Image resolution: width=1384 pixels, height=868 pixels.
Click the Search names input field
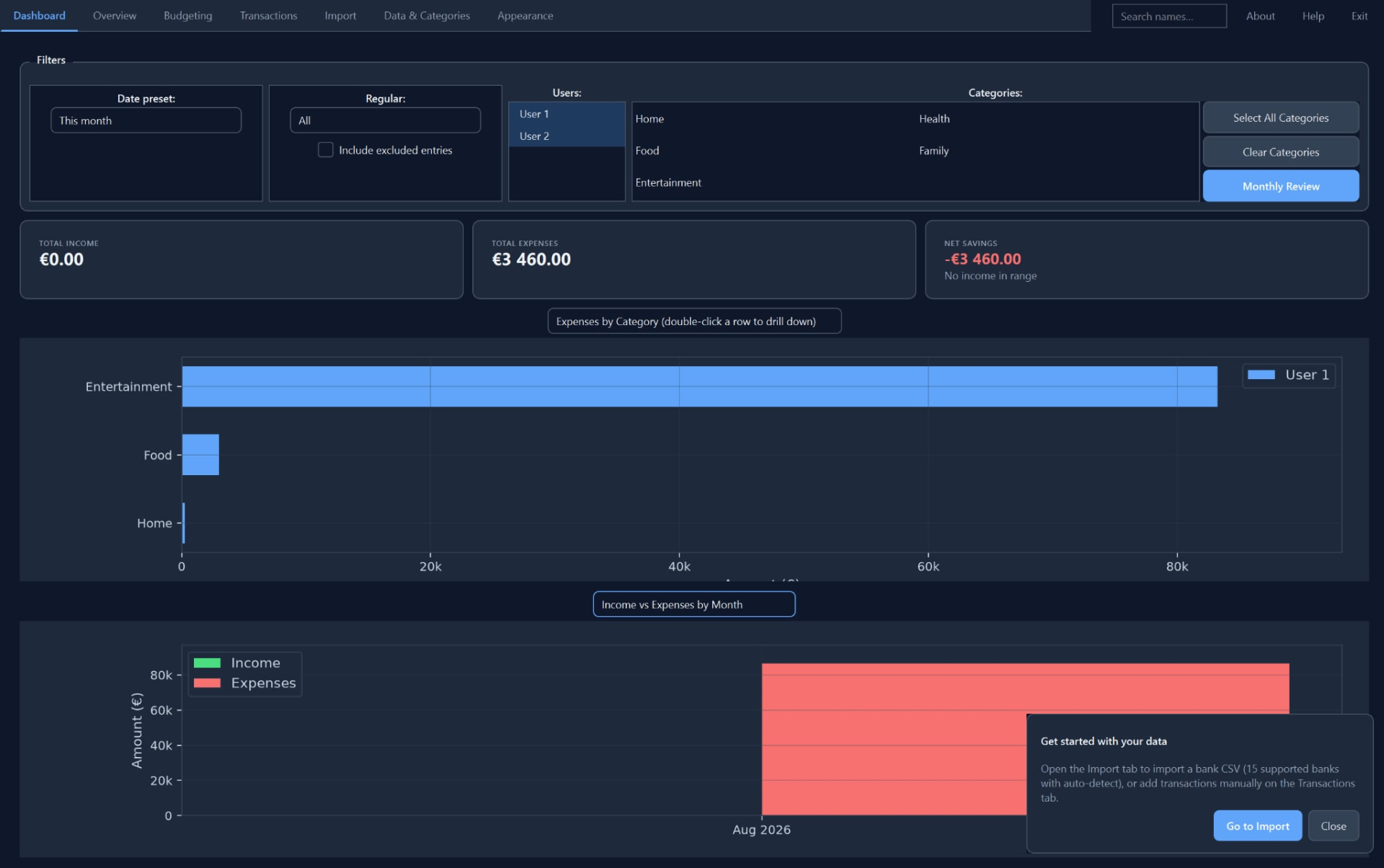pos(1169,16)
